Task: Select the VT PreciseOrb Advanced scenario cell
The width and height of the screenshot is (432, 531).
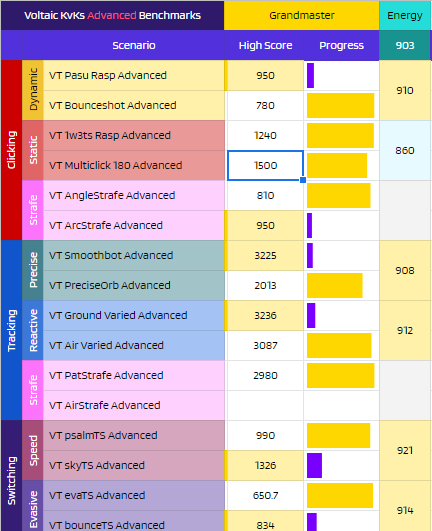Action: (134, 285)
